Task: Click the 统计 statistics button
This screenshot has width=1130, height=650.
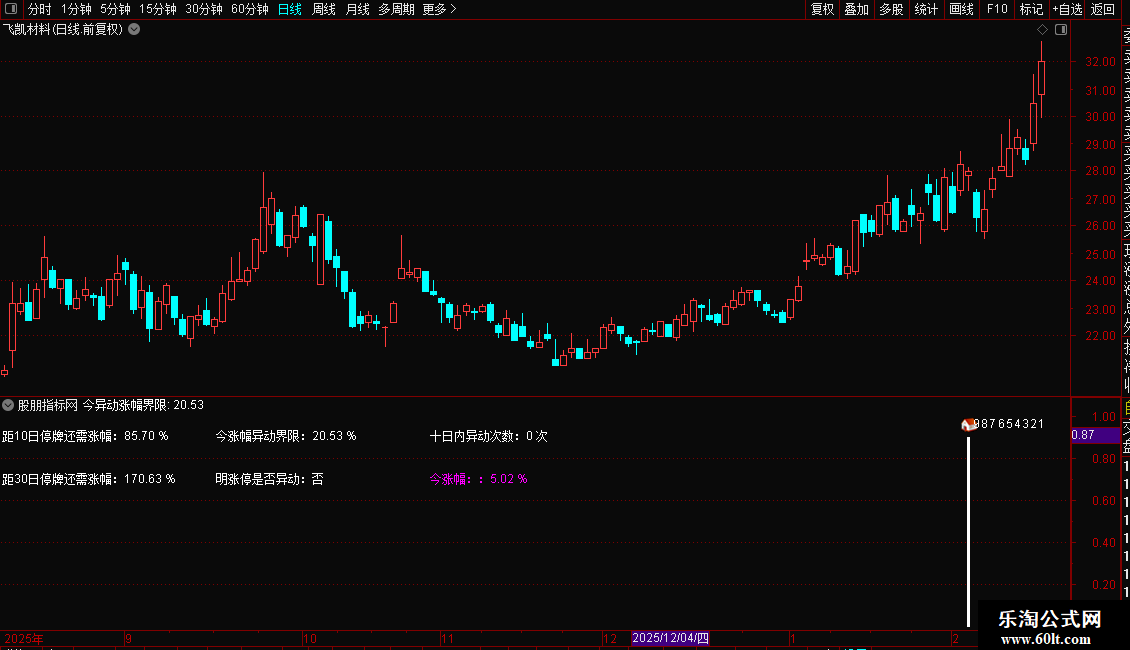Action: (x=926, y=9)
